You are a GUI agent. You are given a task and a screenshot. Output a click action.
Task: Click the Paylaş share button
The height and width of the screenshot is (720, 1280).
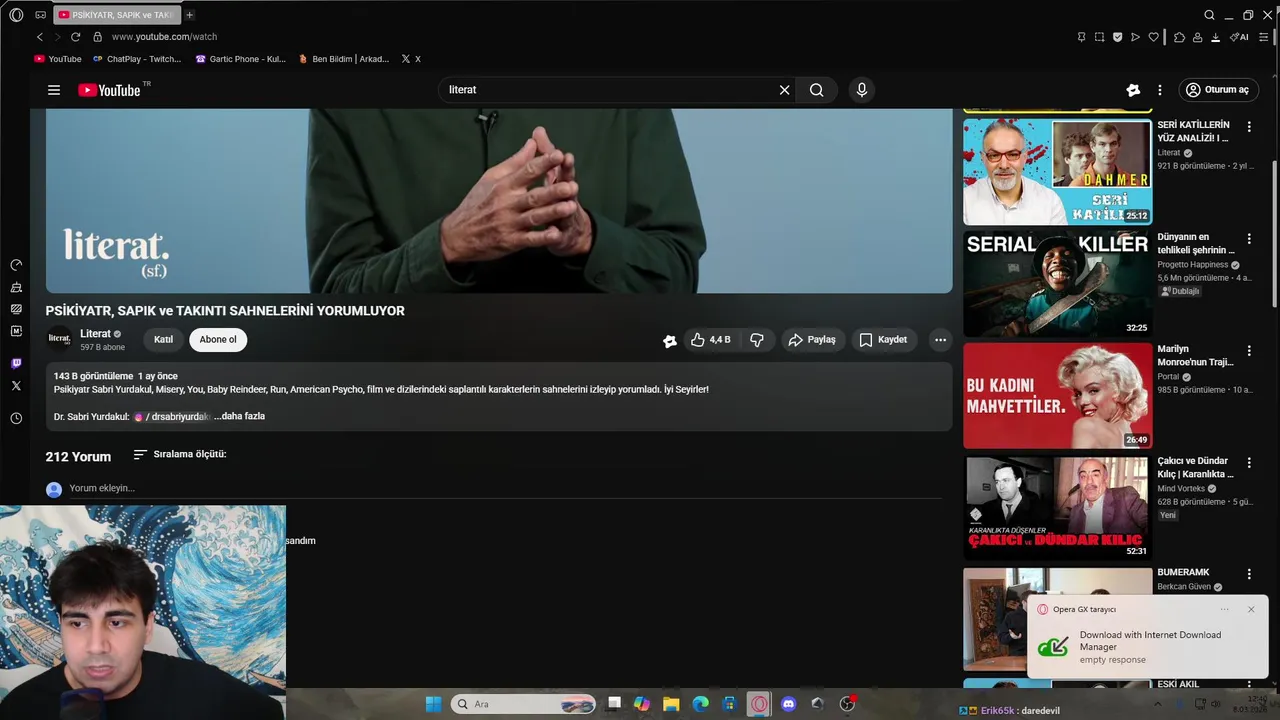811,340
